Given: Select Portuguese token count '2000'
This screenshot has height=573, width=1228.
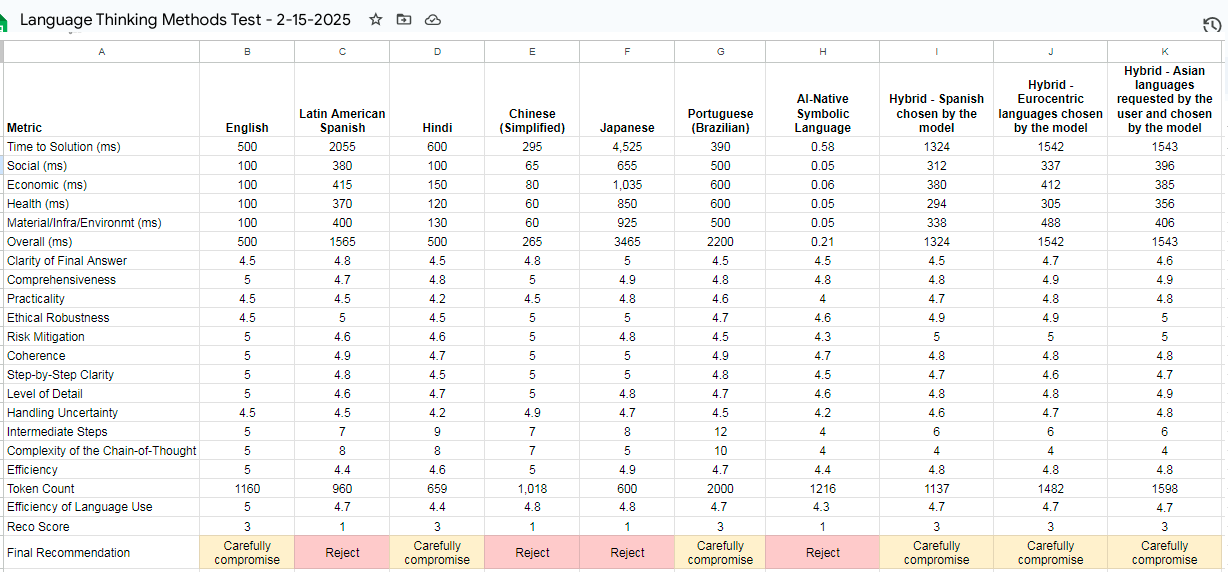Looking at the screenshot, I should tap(720, 489).
